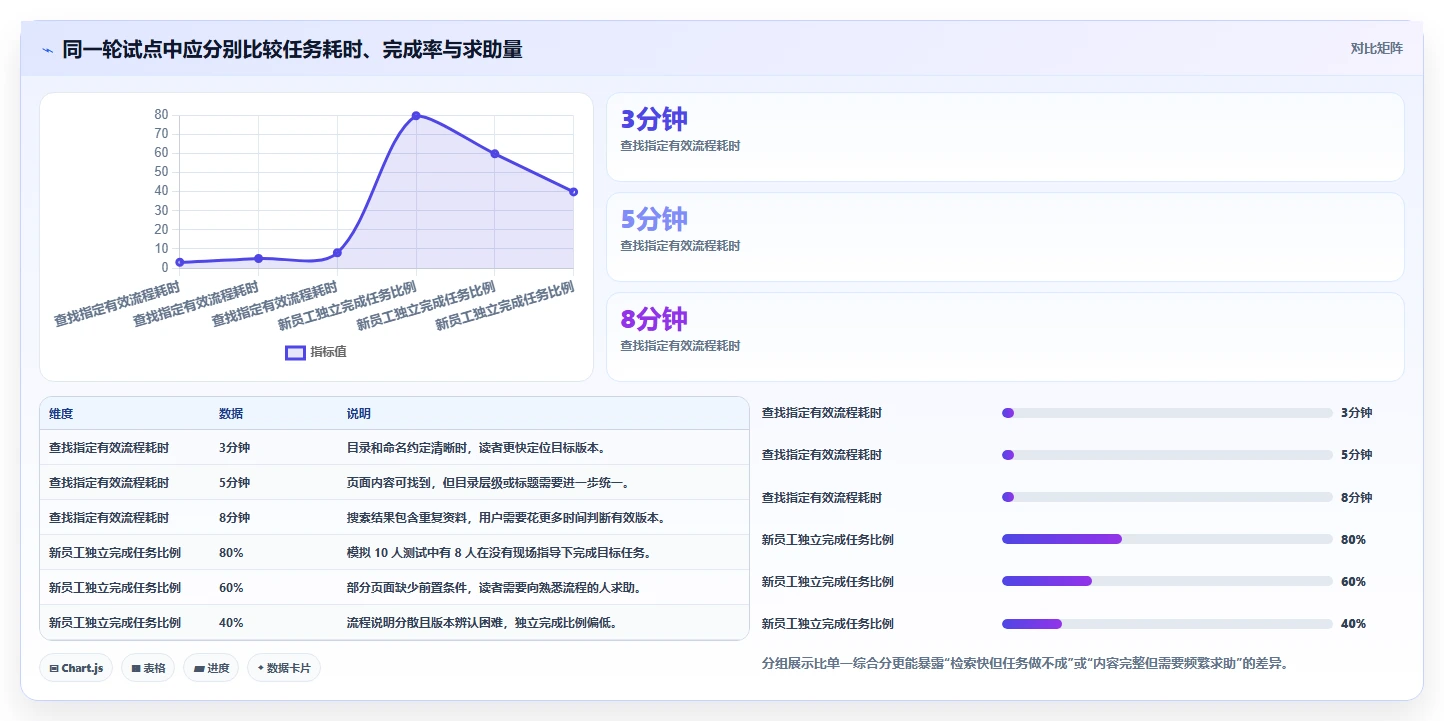Screen dimensions: 1444x721
Task: Click description starting "搜索结果包含重复资料"
Action: pos(507,518)
